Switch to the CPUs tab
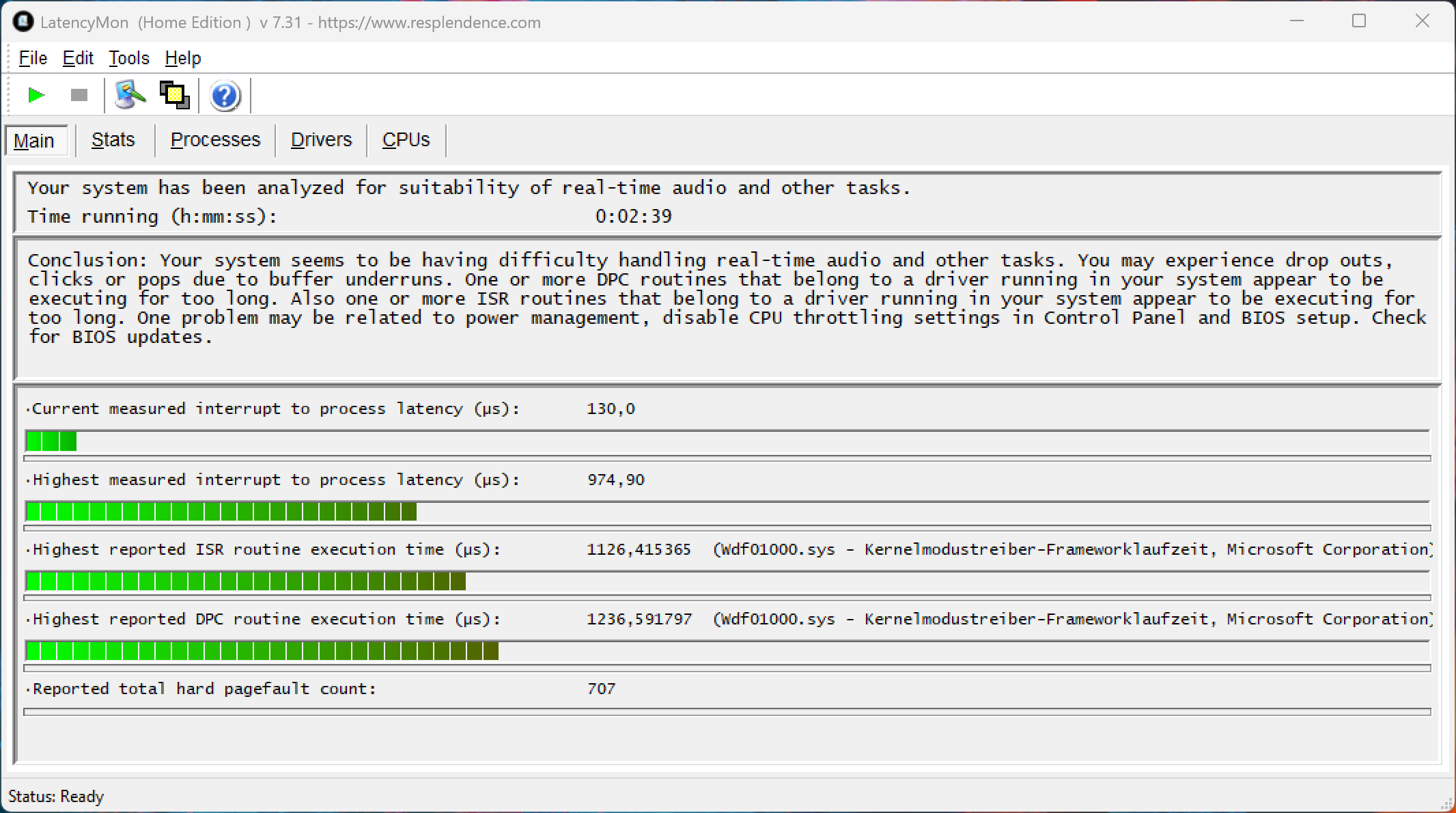The height and width of the screenshot is (813, 1456). (x=406, y=140)
